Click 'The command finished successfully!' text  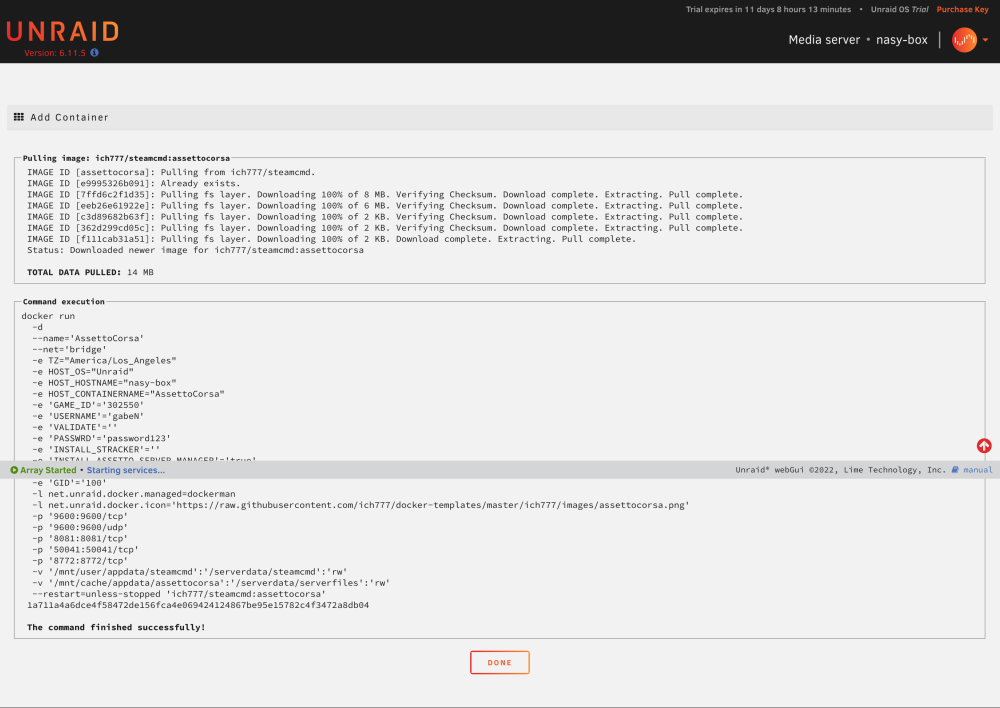coord(116,628)
